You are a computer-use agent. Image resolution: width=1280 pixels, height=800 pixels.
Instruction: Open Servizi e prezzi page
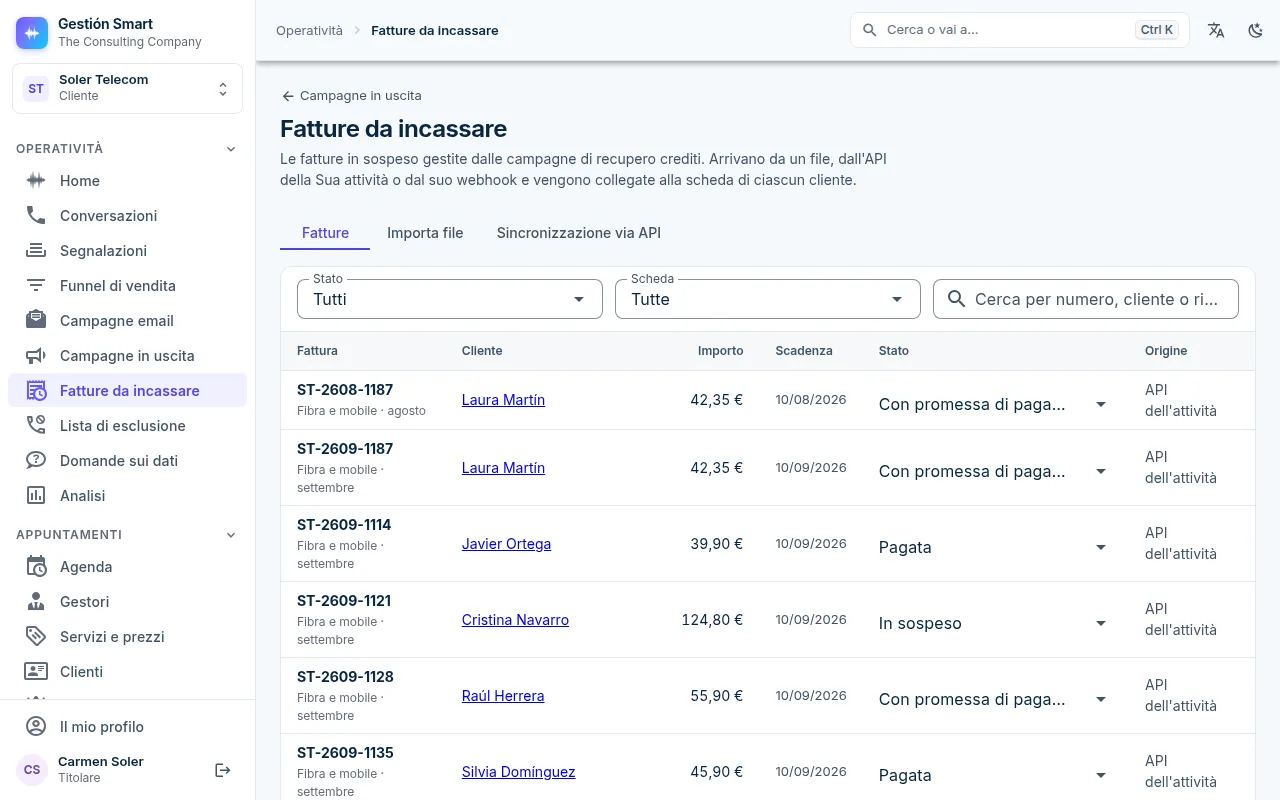point(127,637)
